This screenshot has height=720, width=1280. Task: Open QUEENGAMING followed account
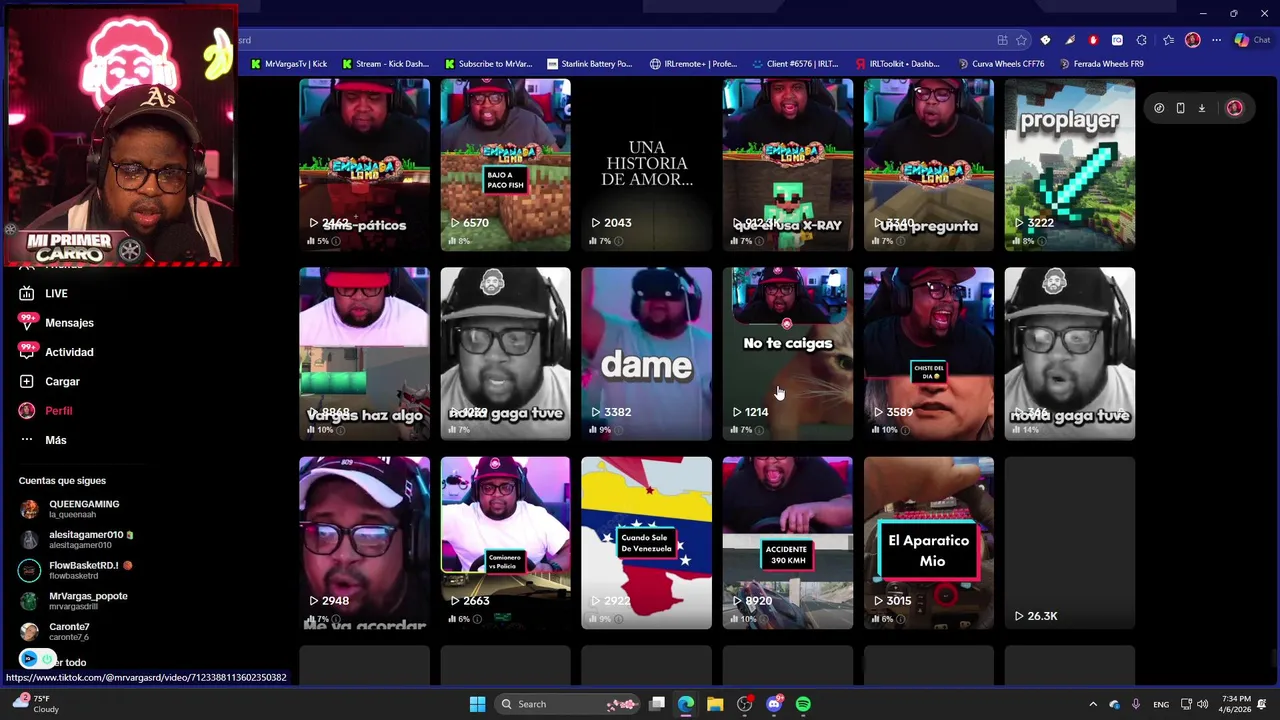click(70, 509)
